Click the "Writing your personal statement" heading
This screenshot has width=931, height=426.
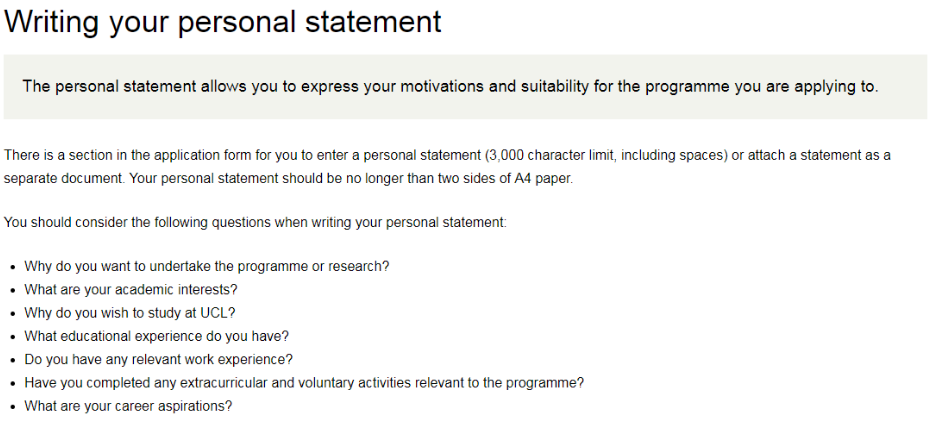click(223, 22)
